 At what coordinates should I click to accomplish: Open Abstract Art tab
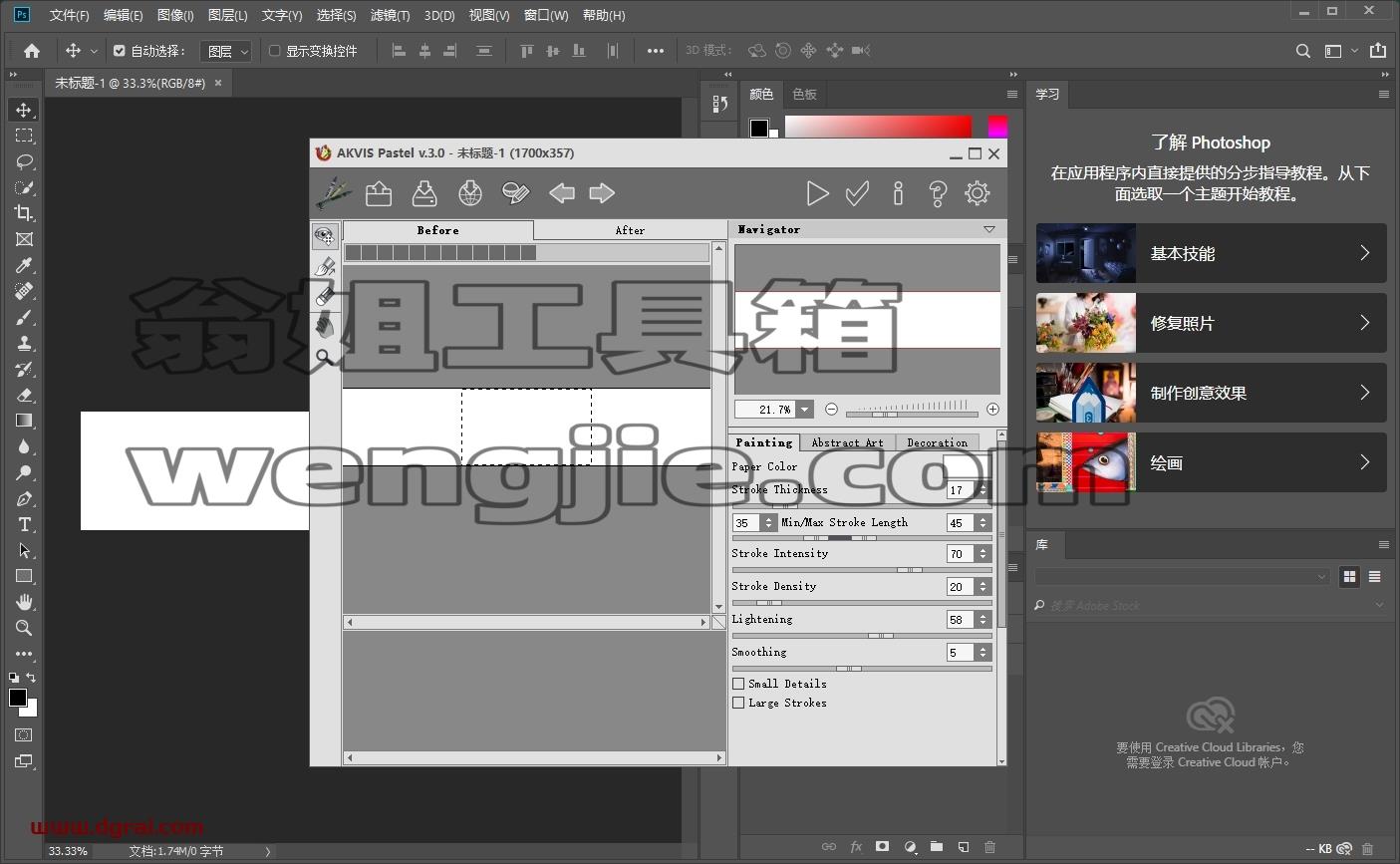[847, 442]
